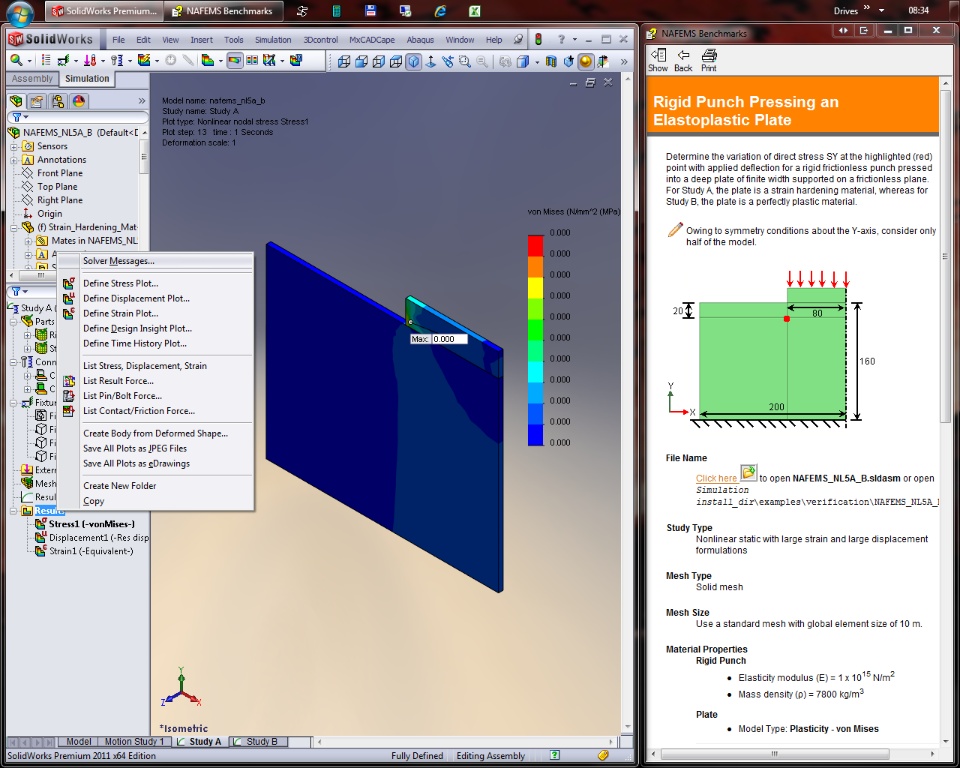This screenshot has height=768, width=960.
Task: Click the feature tree filter field
Action: [x=78, y=117]
